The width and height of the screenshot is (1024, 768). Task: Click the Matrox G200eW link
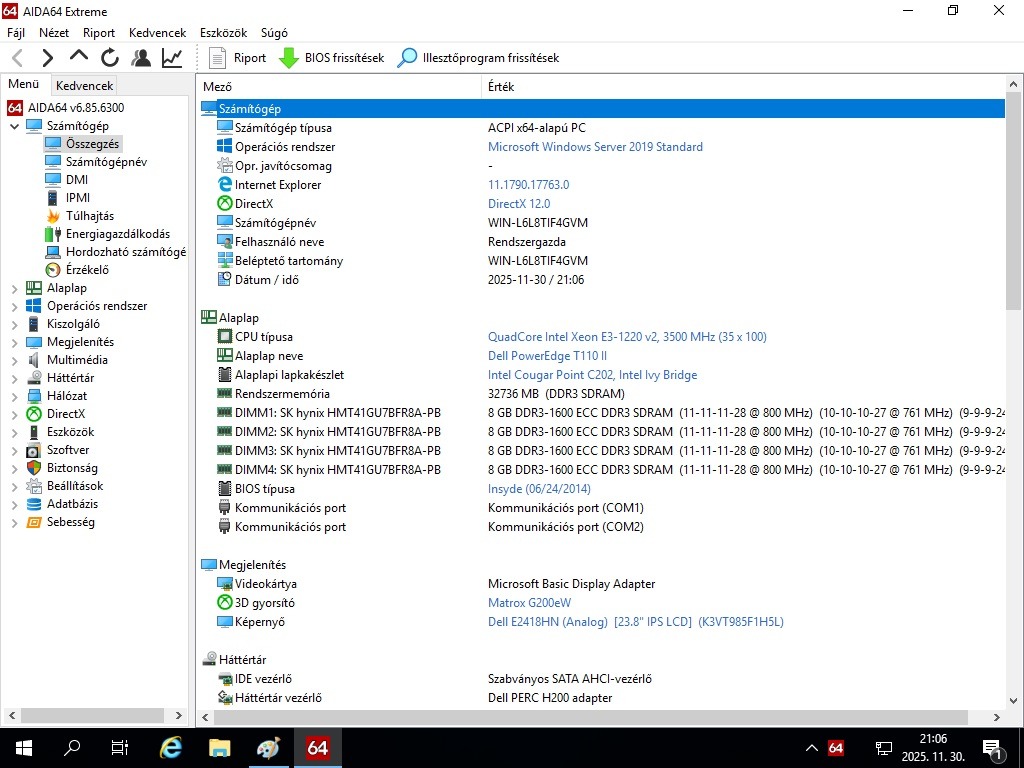(x=529, y=603)
